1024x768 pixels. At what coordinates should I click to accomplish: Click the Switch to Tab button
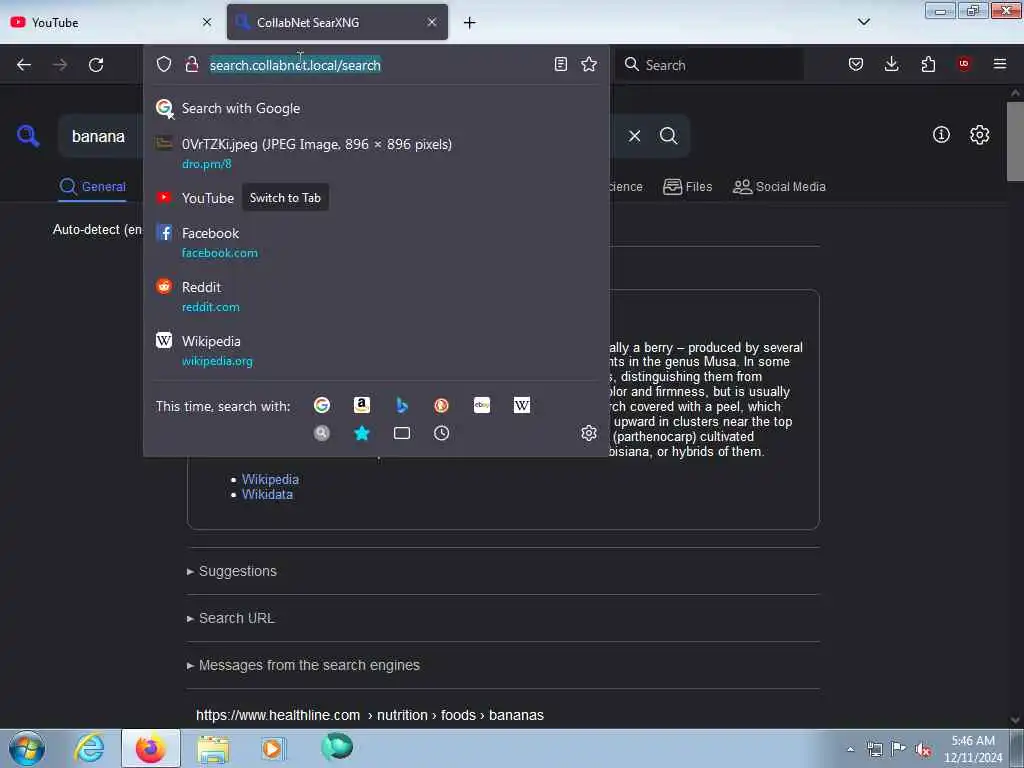click(x=285, y=198)
